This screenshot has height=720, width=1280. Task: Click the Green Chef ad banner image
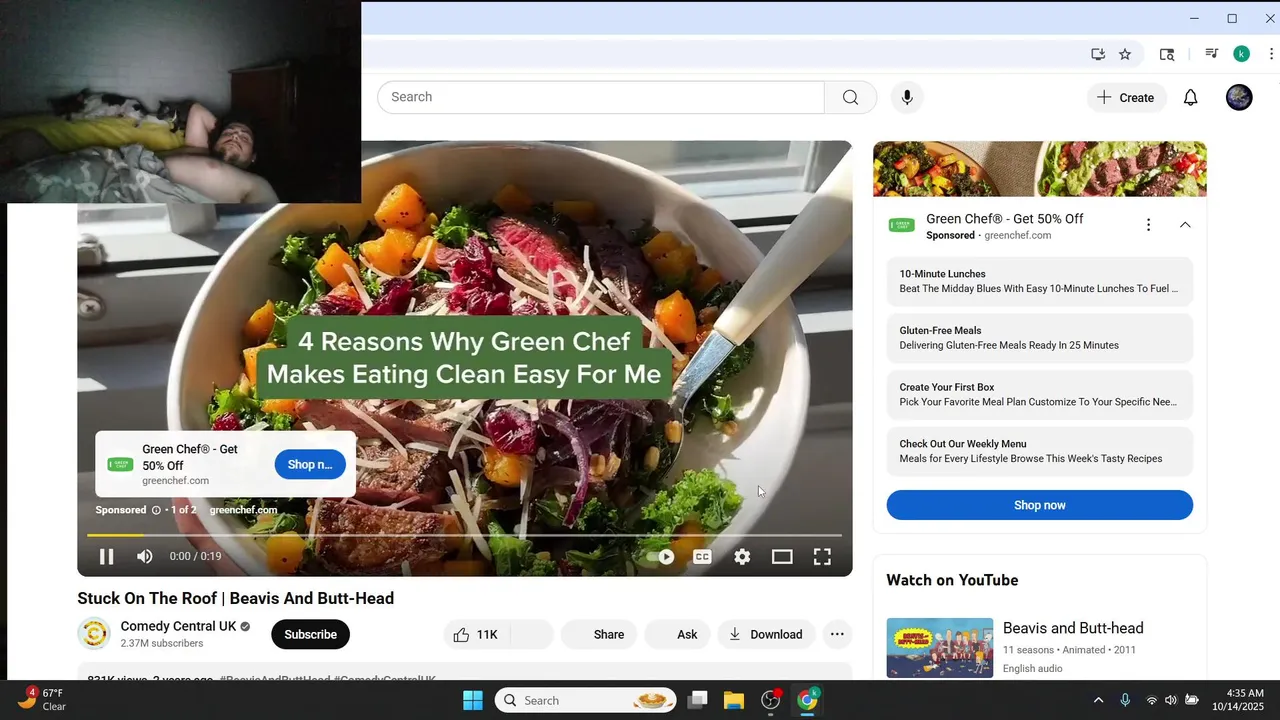1040,169
